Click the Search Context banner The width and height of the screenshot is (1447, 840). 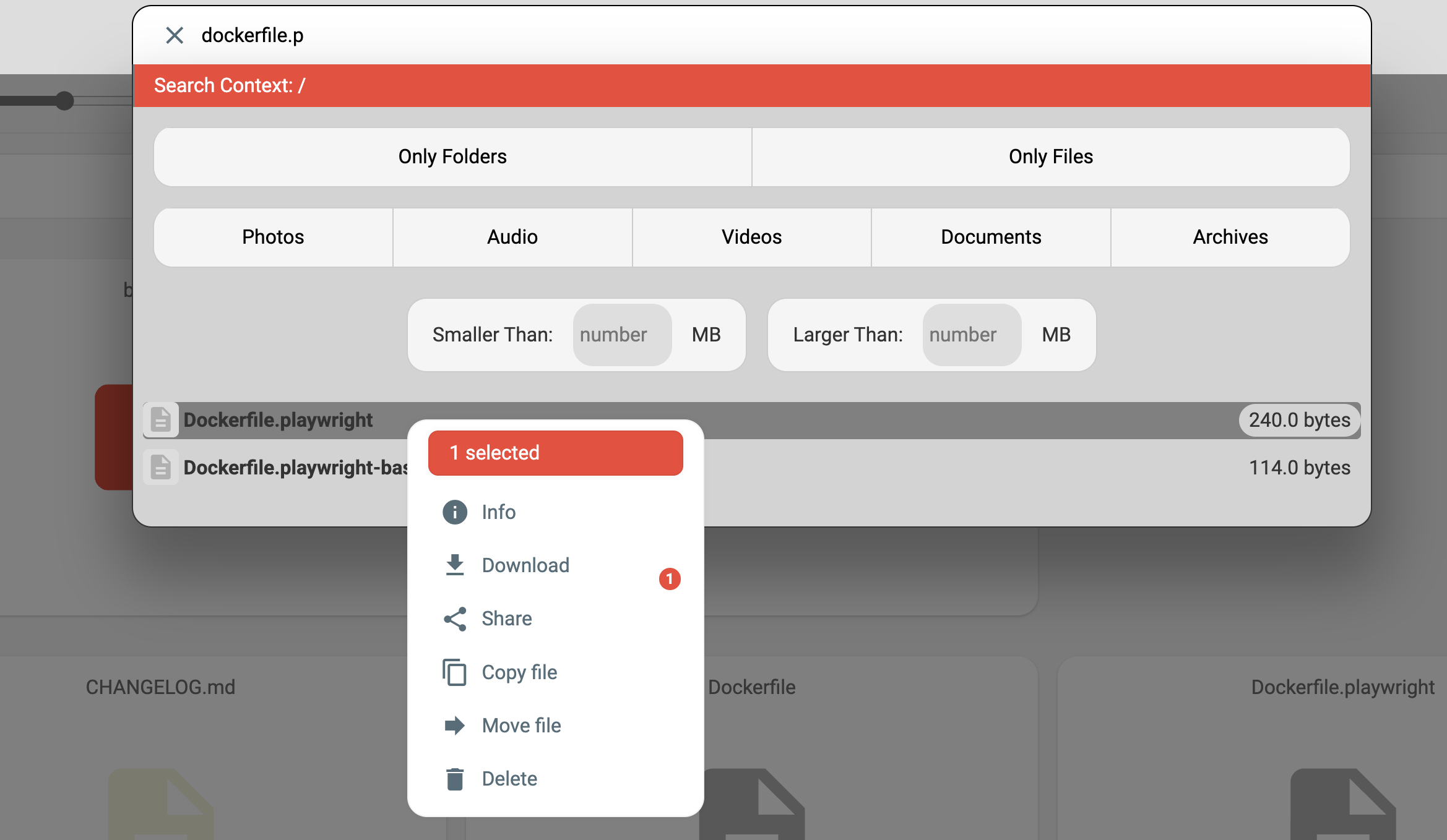click(752, 85)
